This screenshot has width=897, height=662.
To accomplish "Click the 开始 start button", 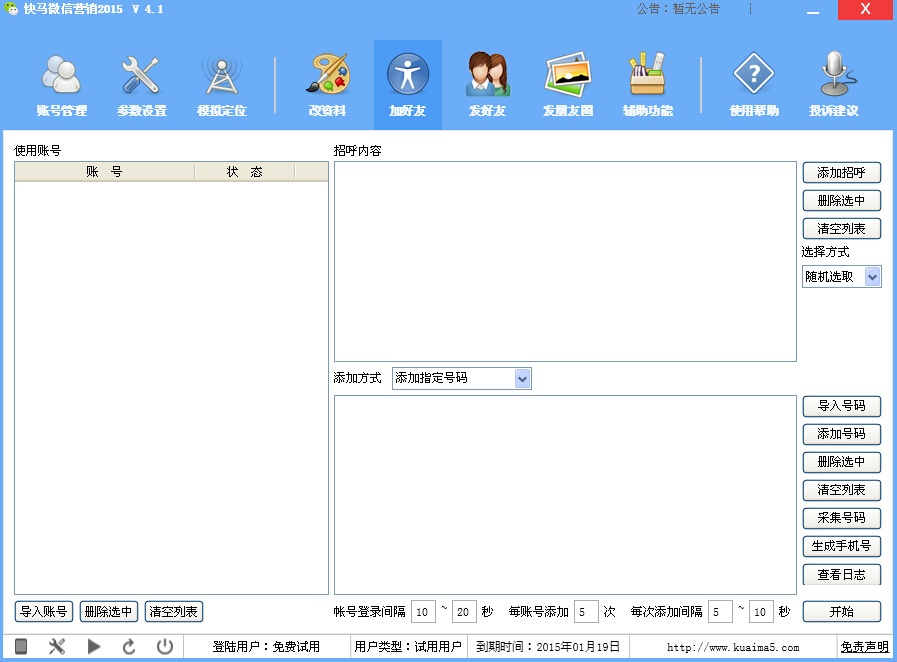I will 842,612.
